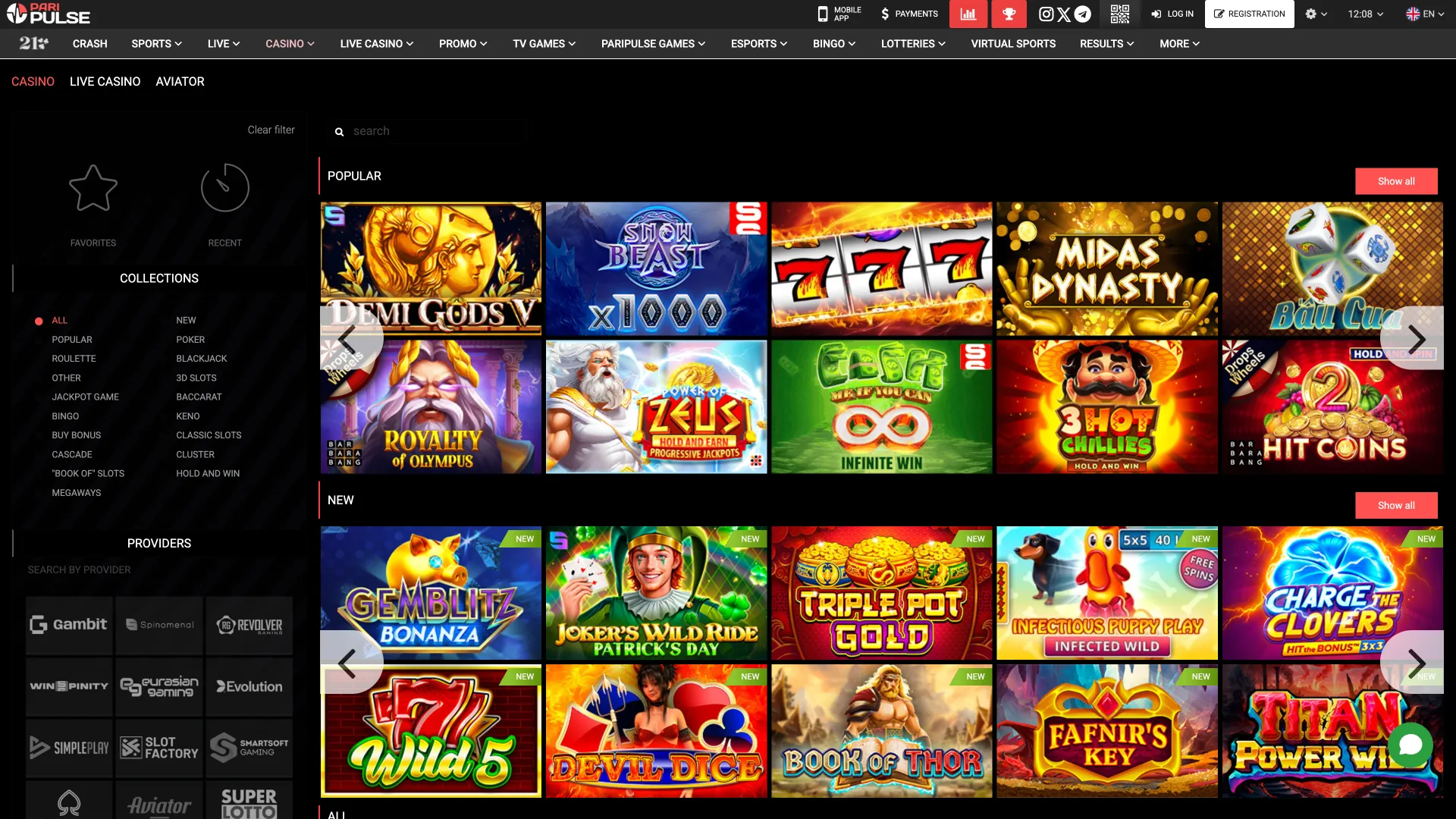Expand the TV GAMES dropdown
Screen dimensions: 1456x819
coord(544,44)
